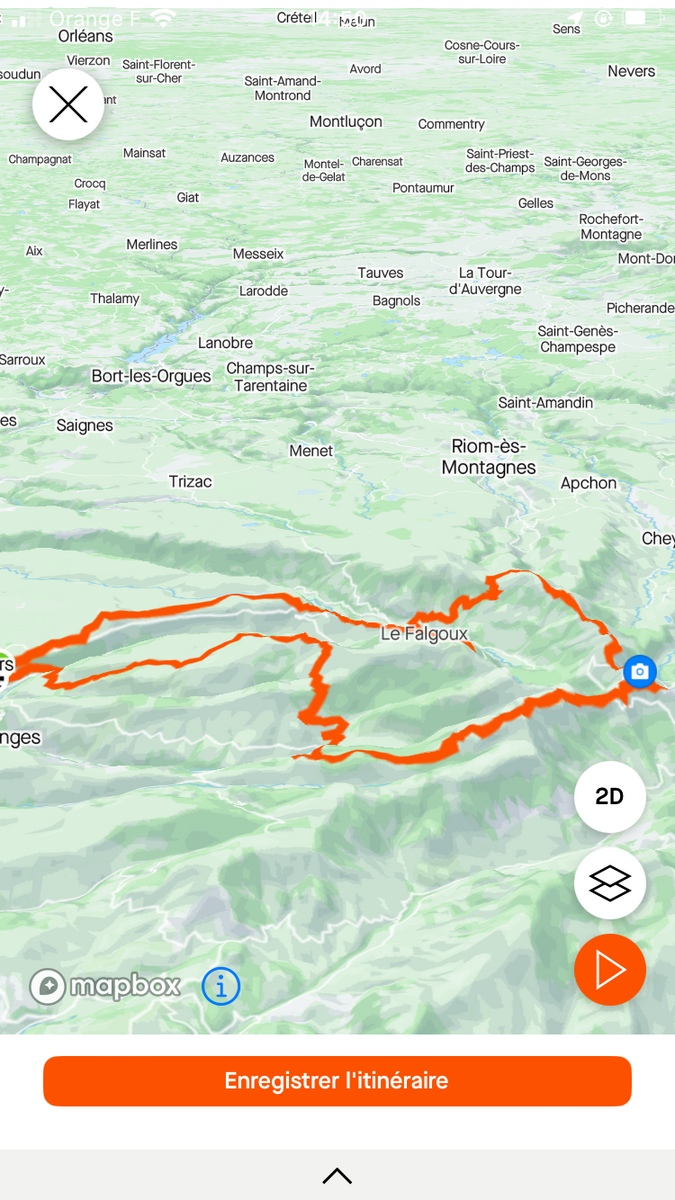
Task: Tap the location arrow status icon
Action: pos(576,18)
